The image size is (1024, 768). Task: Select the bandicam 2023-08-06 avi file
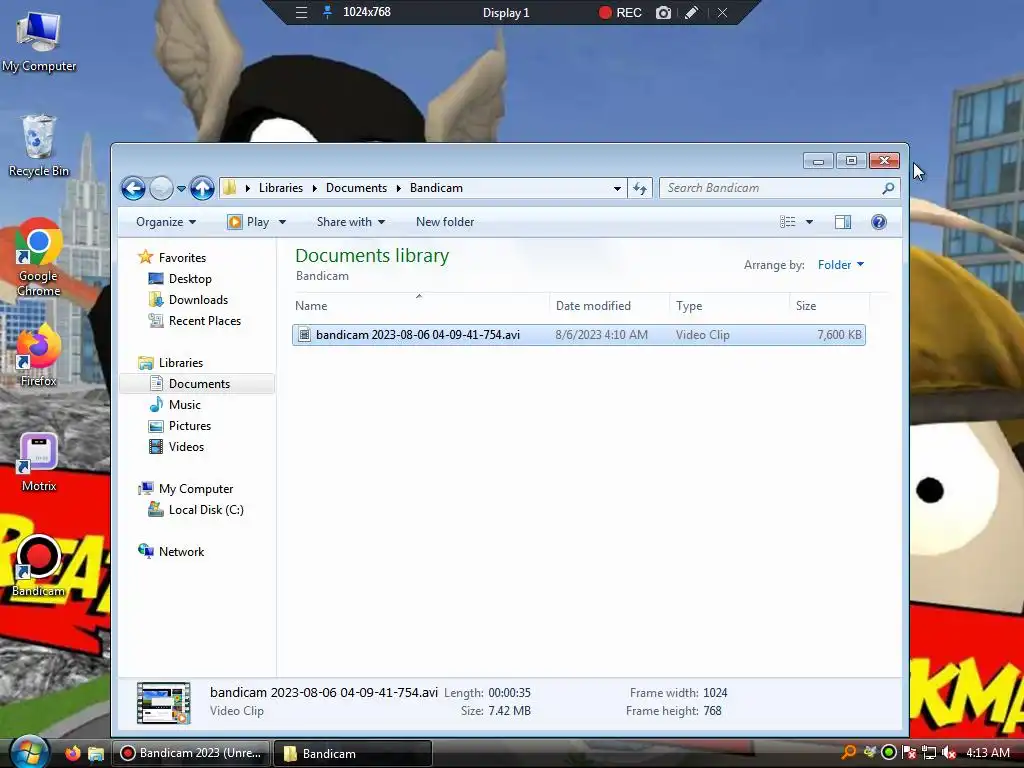coord(579,334)
